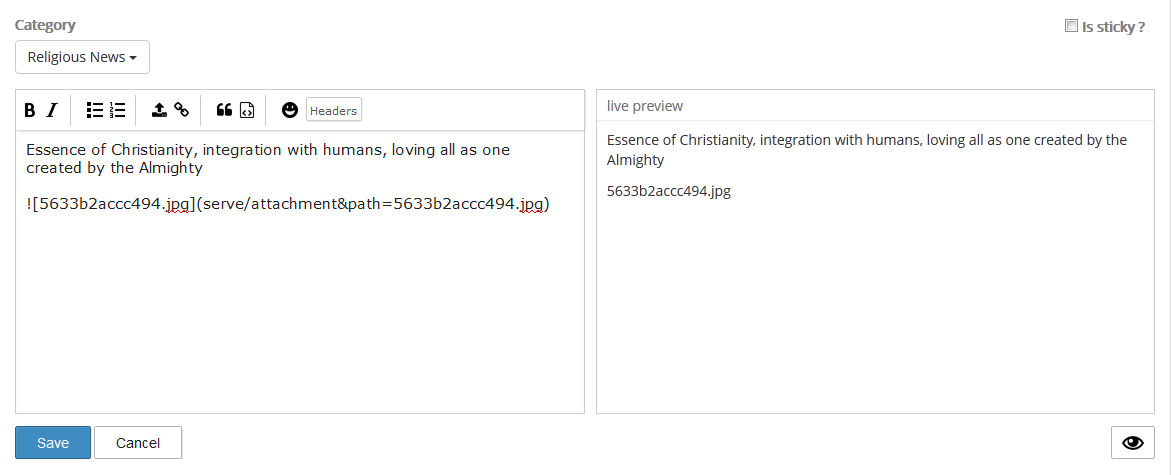Screen dimensions: 1171x475
Task: Toggle the preview eye button
Action: tap(1133, 442)
